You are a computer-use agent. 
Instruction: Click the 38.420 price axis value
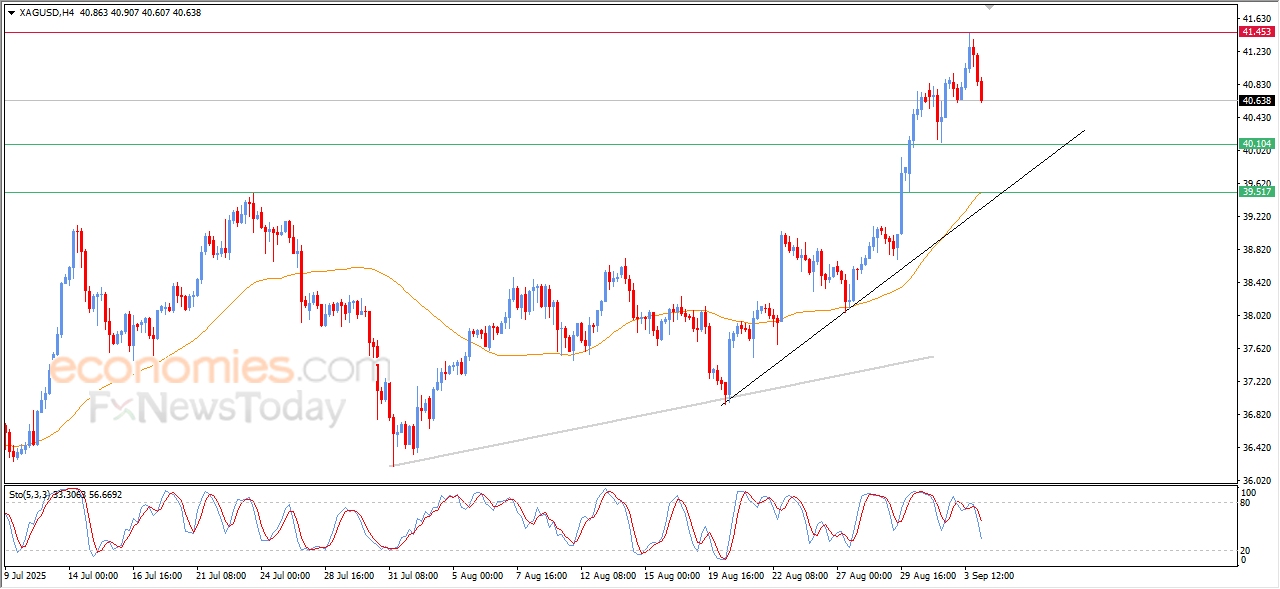(x=1256, y=283)
